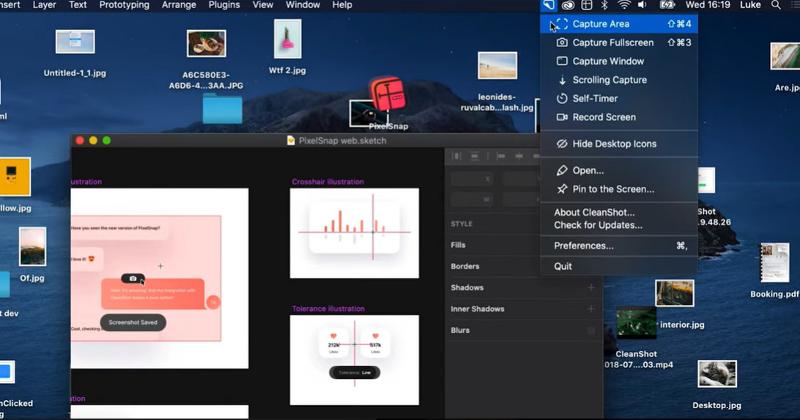
Task: Open the Bluetooth status menu
Action: point(605,5)
